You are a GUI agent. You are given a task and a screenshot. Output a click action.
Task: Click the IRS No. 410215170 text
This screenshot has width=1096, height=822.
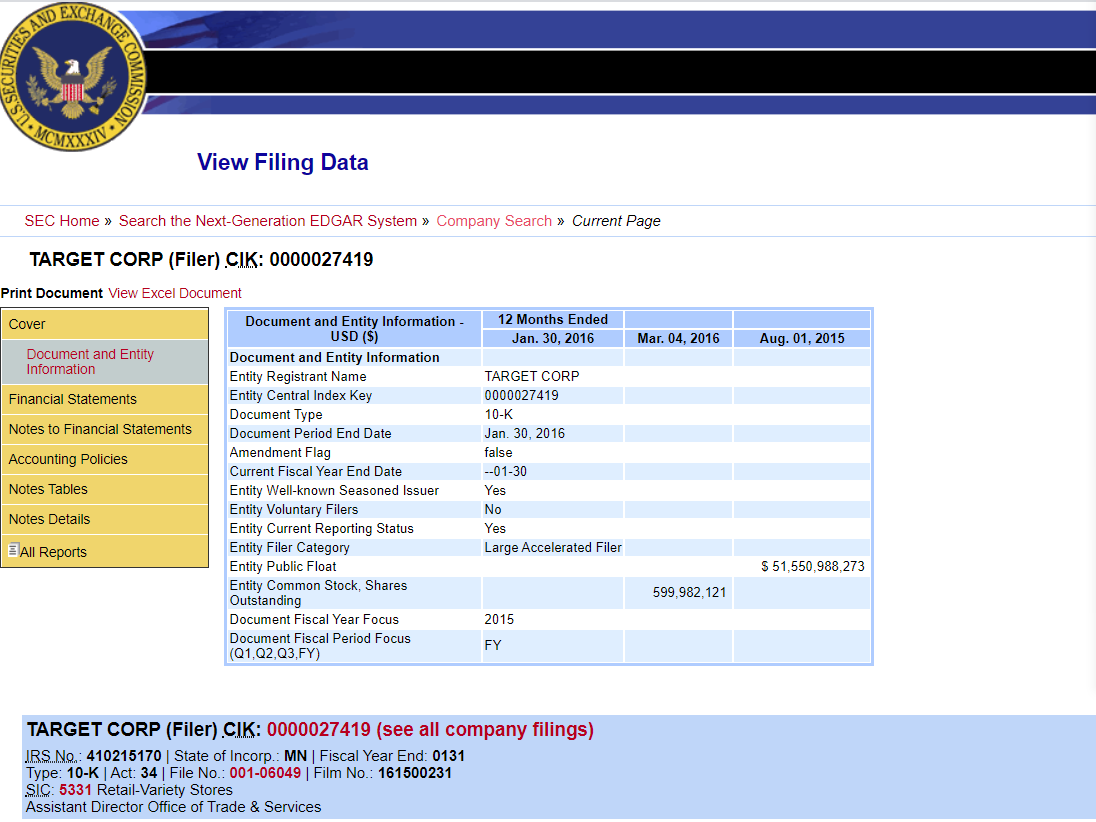point(94,756)
